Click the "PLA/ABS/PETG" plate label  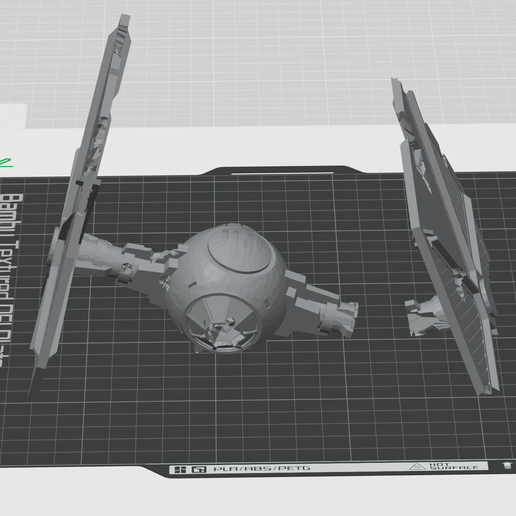(262, 469)
